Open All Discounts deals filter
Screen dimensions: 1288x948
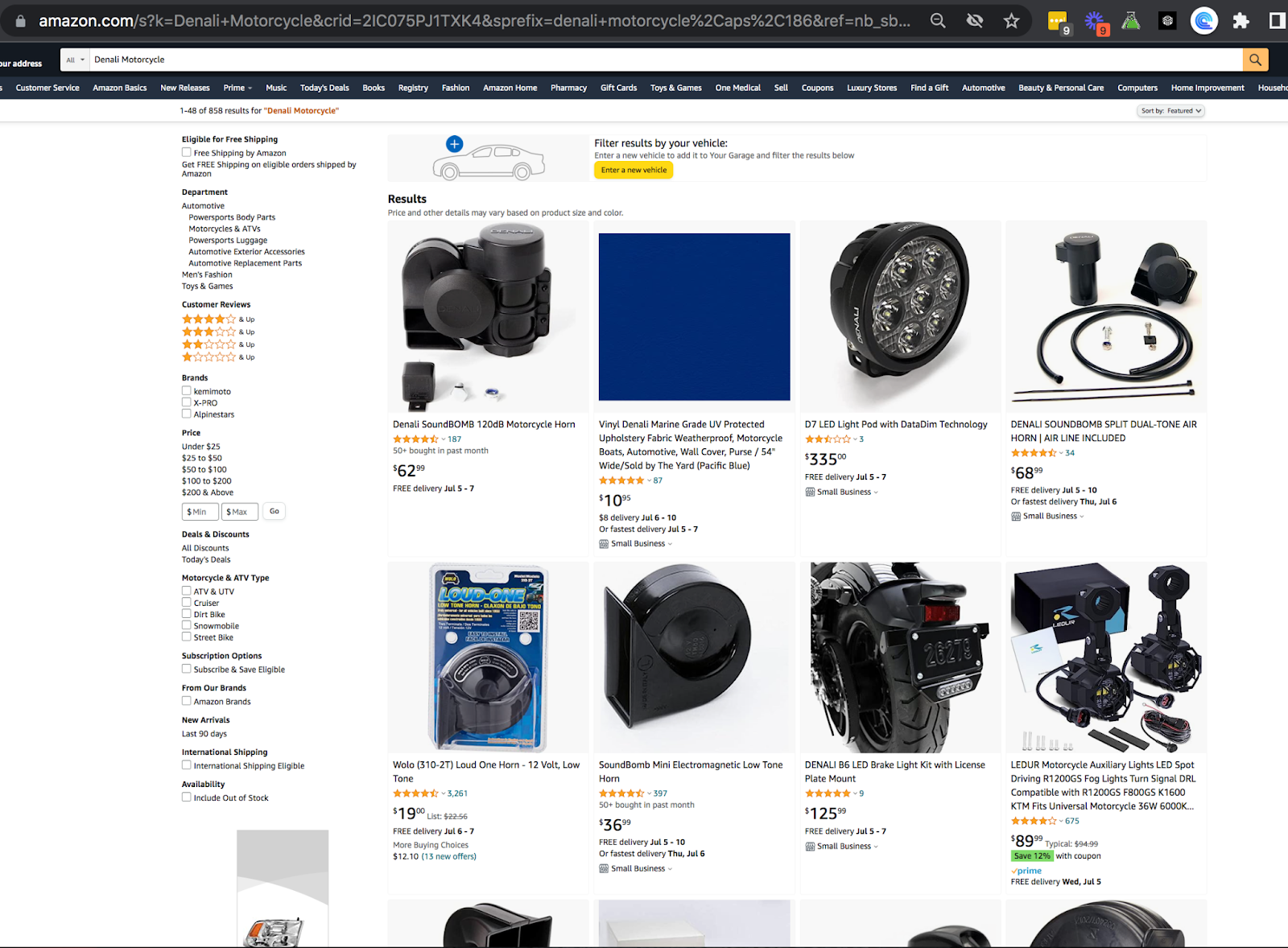click(x=205, y=548)
